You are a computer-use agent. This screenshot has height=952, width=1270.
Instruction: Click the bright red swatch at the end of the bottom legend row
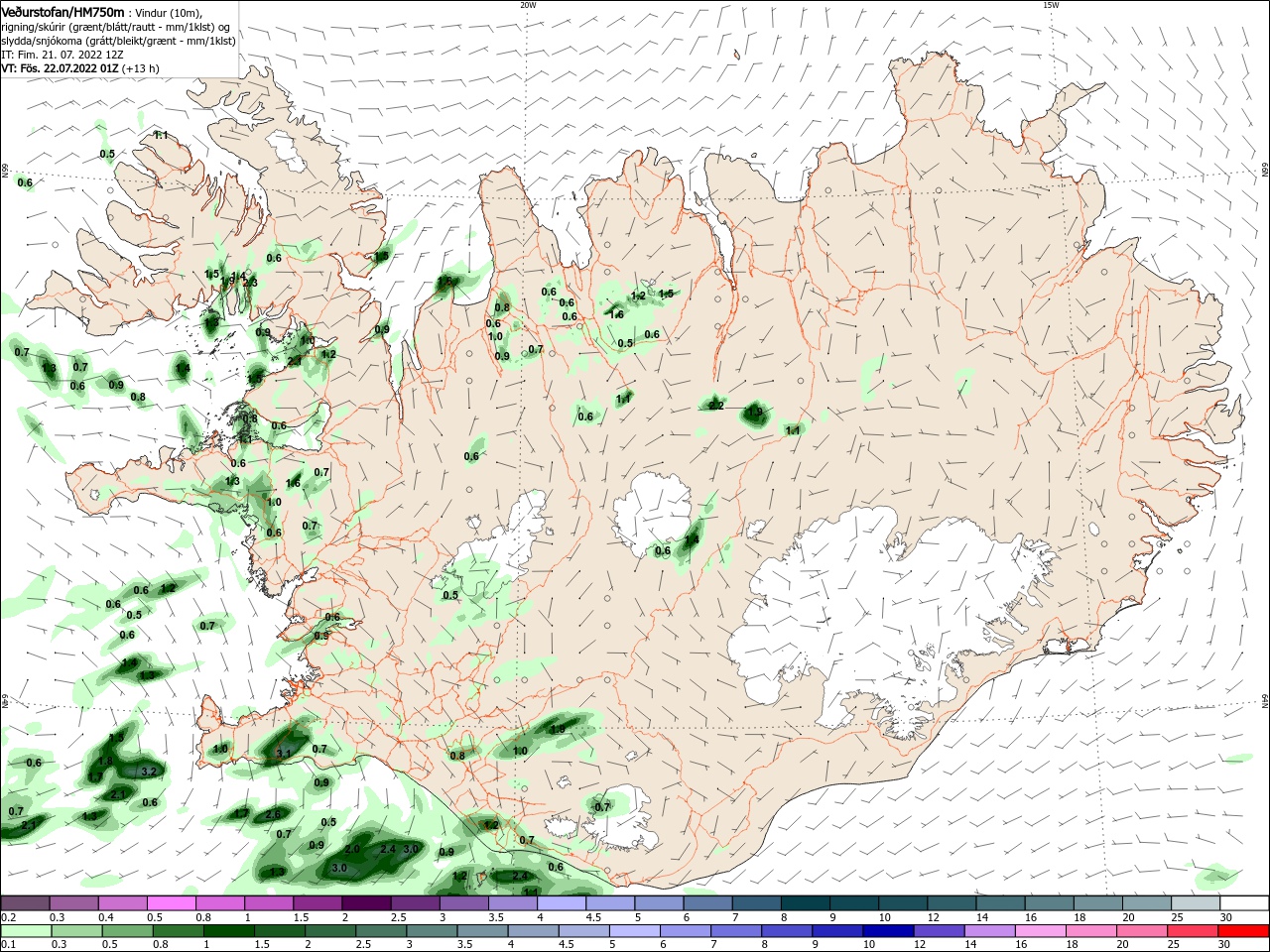1244,931
